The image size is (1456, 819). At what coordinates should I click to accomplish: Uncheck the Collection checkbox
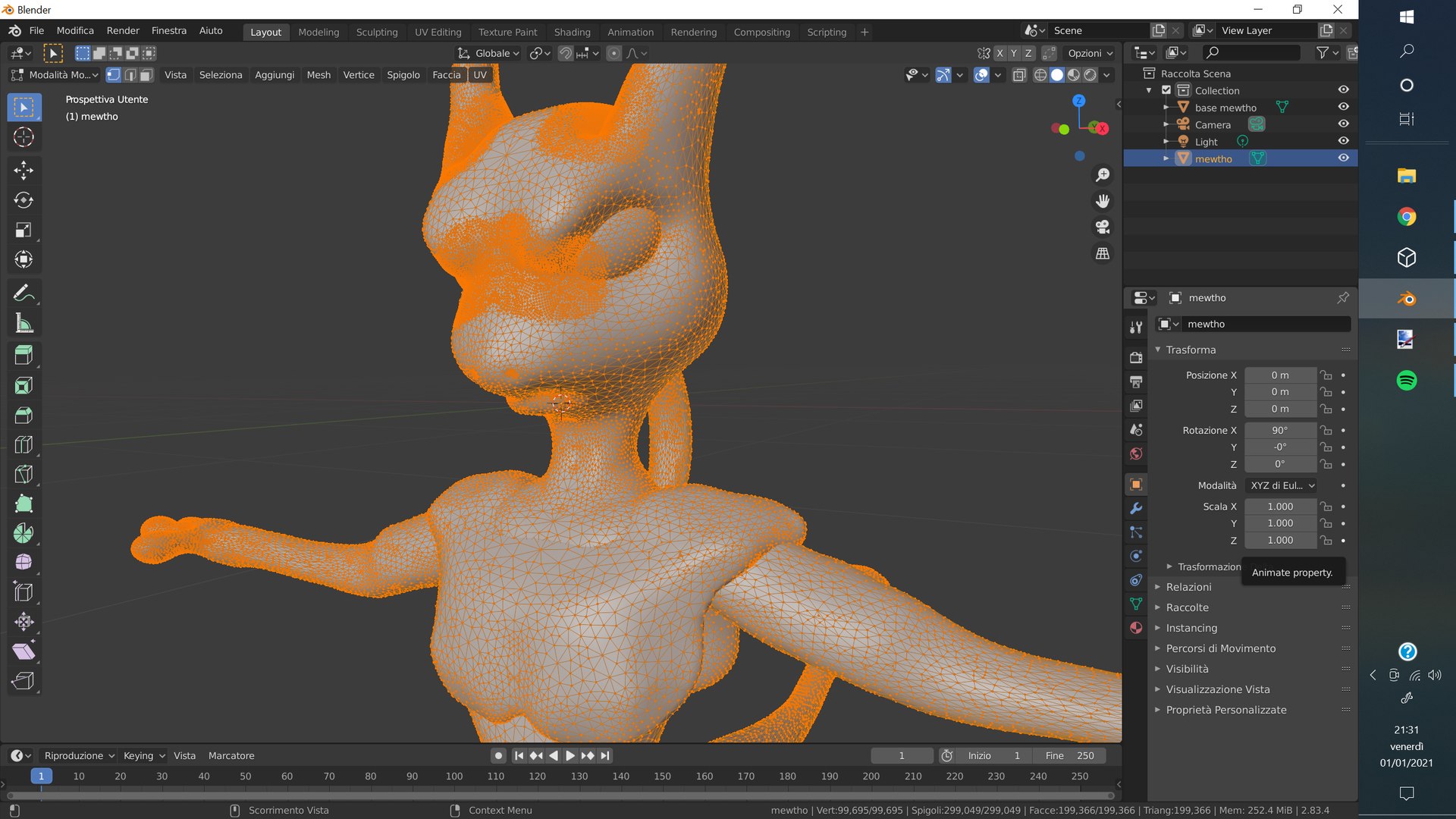coord(1166,90)
